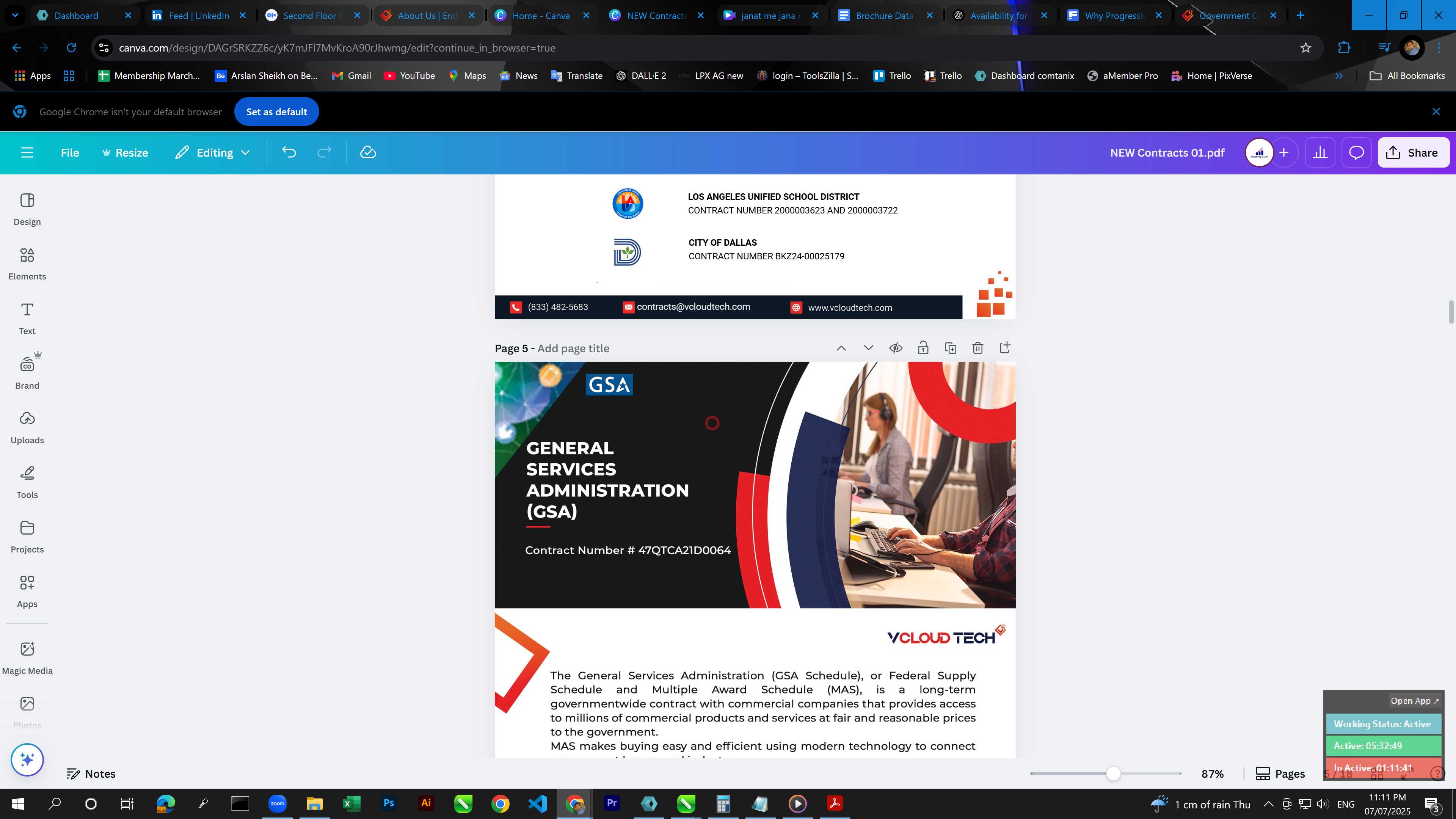The height and width of the screenshot is (819, 1456).
Task: Move Page 5 down
Action: [x=868, y=348]
